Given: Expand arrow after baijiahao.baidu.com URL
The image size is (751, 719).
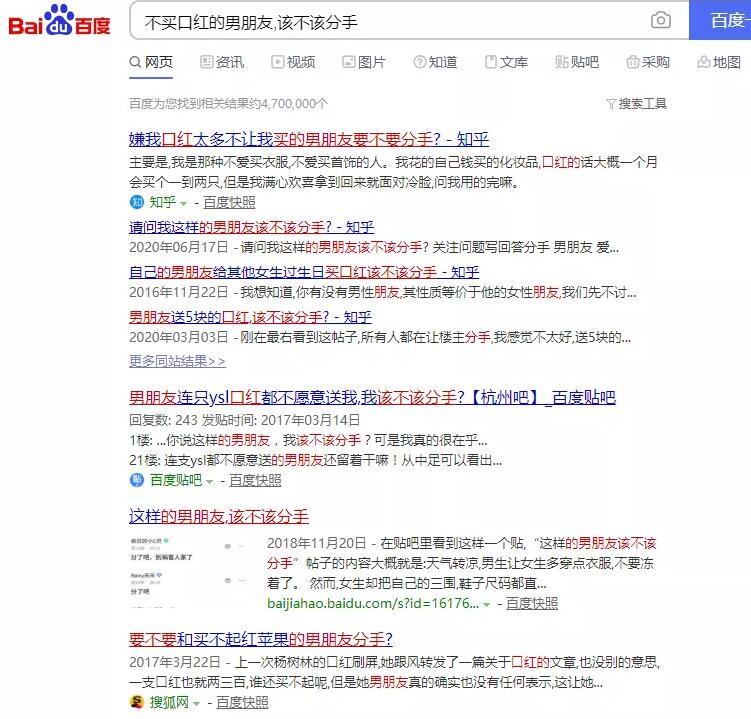Looking at the screenshot, I should coord(487,605).
